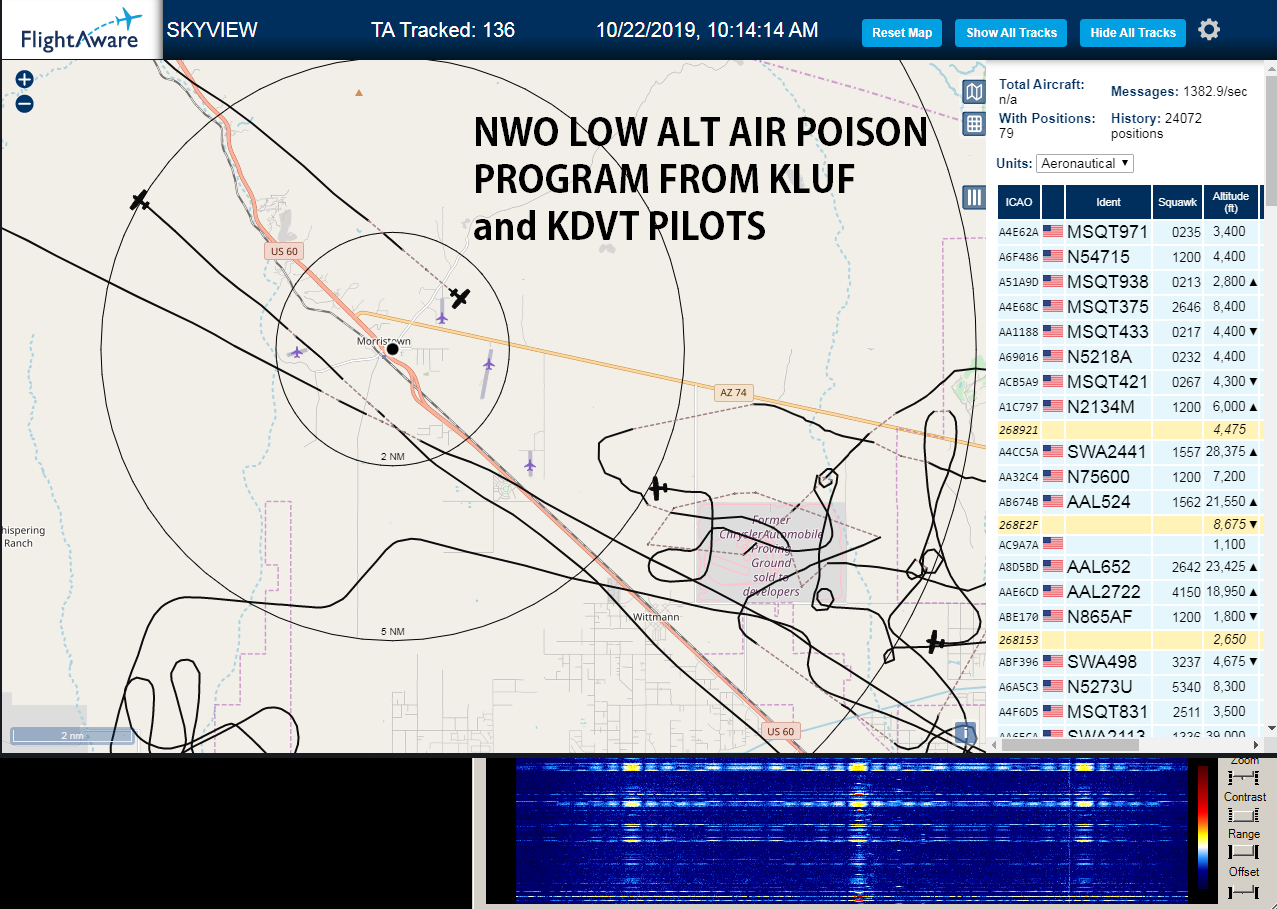Select the AAL652 aircraft row

(1130, 567)
